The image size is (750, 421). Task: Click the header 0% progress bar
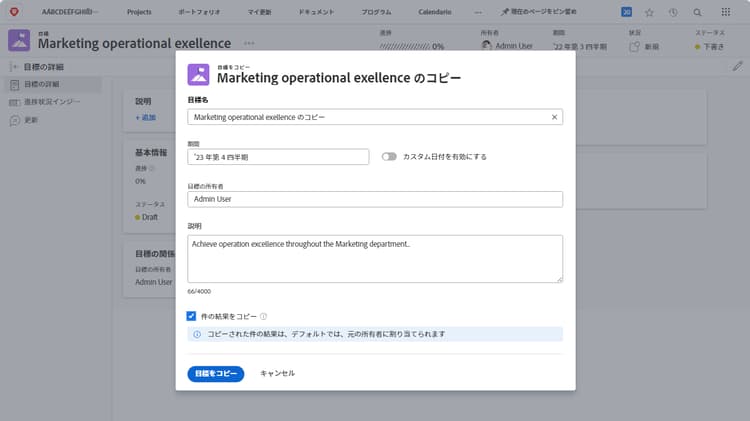(x=412, y=46)
